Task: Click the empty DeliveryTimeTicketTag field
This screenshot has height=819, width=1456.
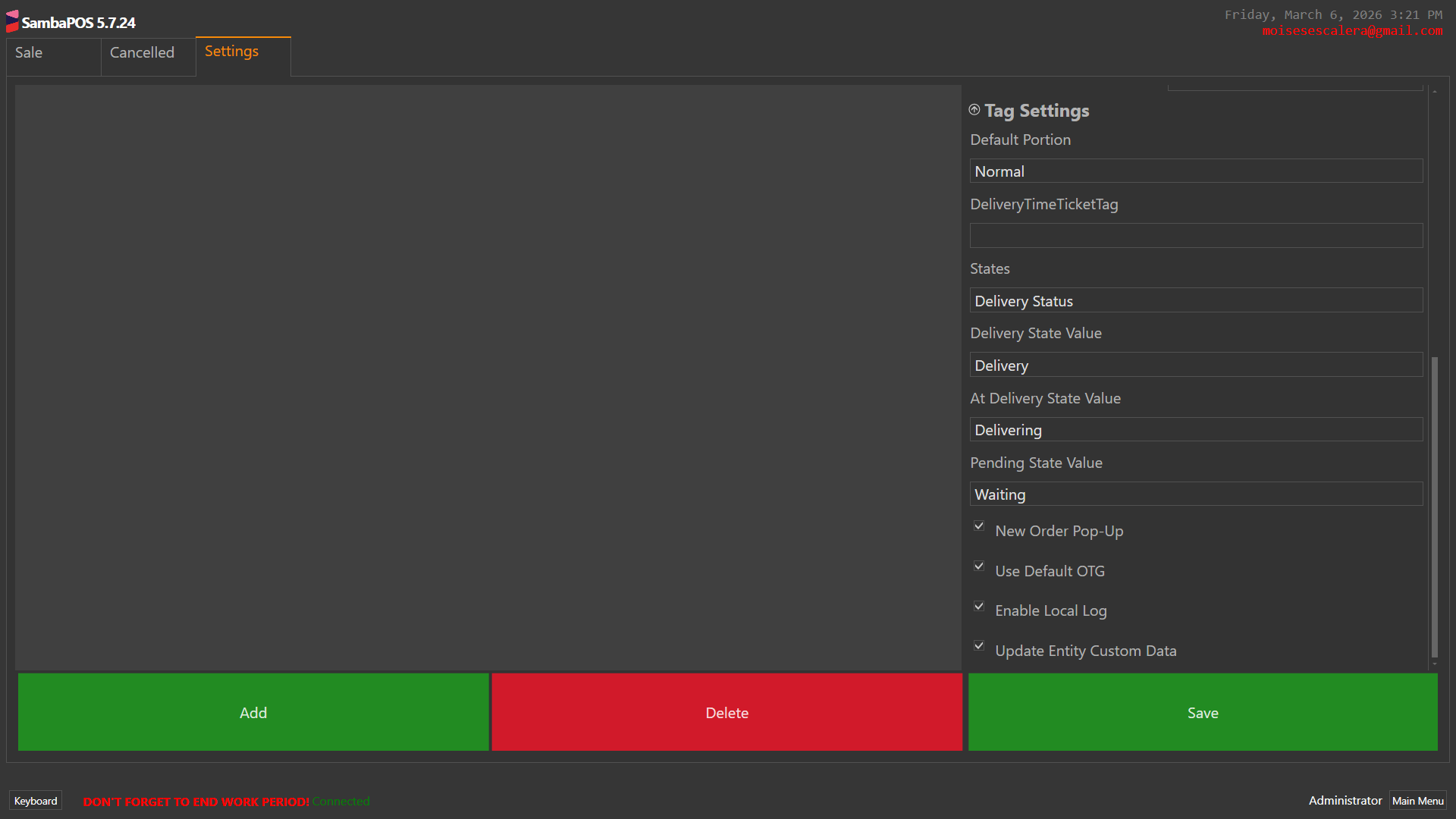Action: pos(1196,236)
